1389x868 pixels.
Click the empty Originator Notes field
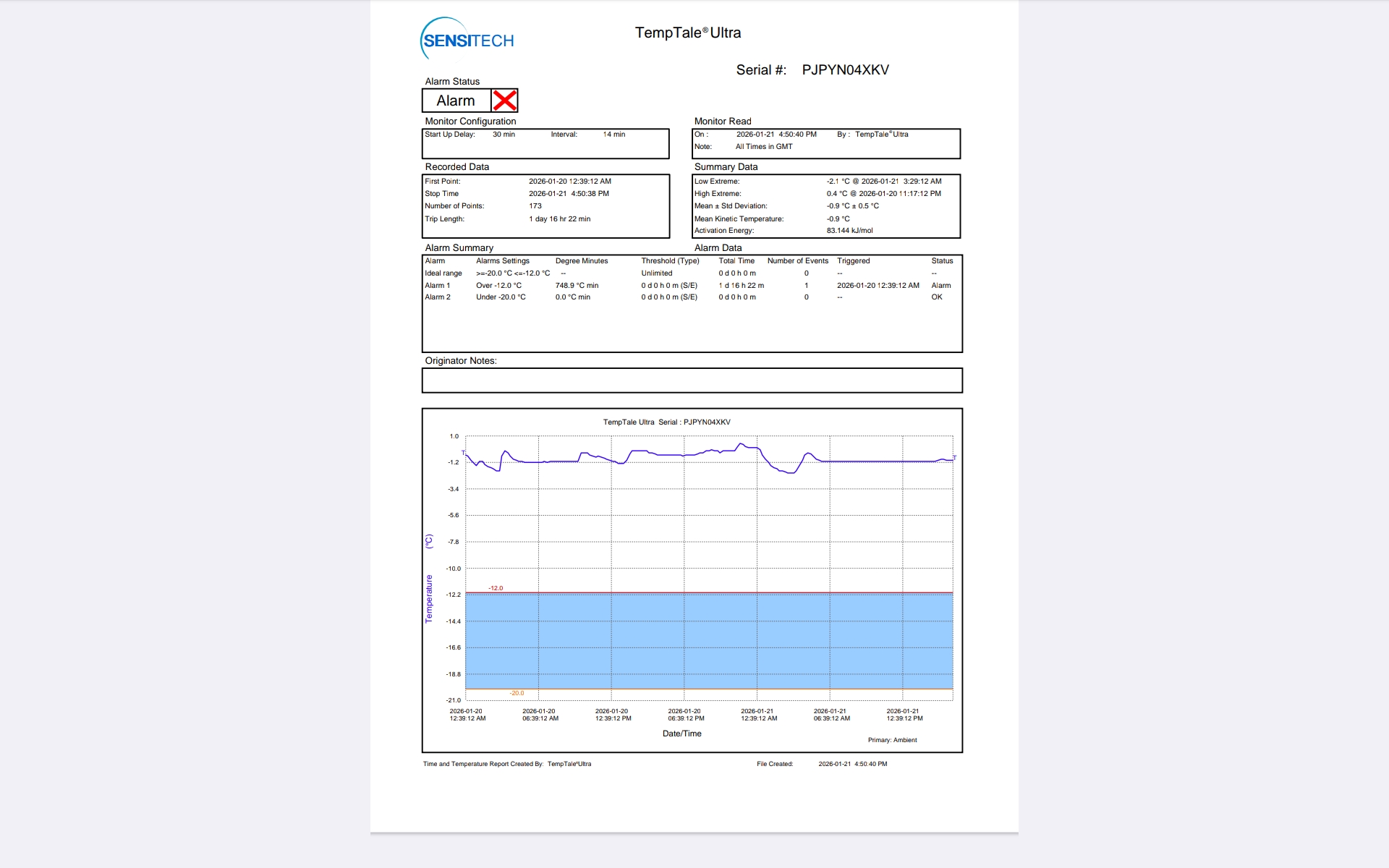point(692,380)
